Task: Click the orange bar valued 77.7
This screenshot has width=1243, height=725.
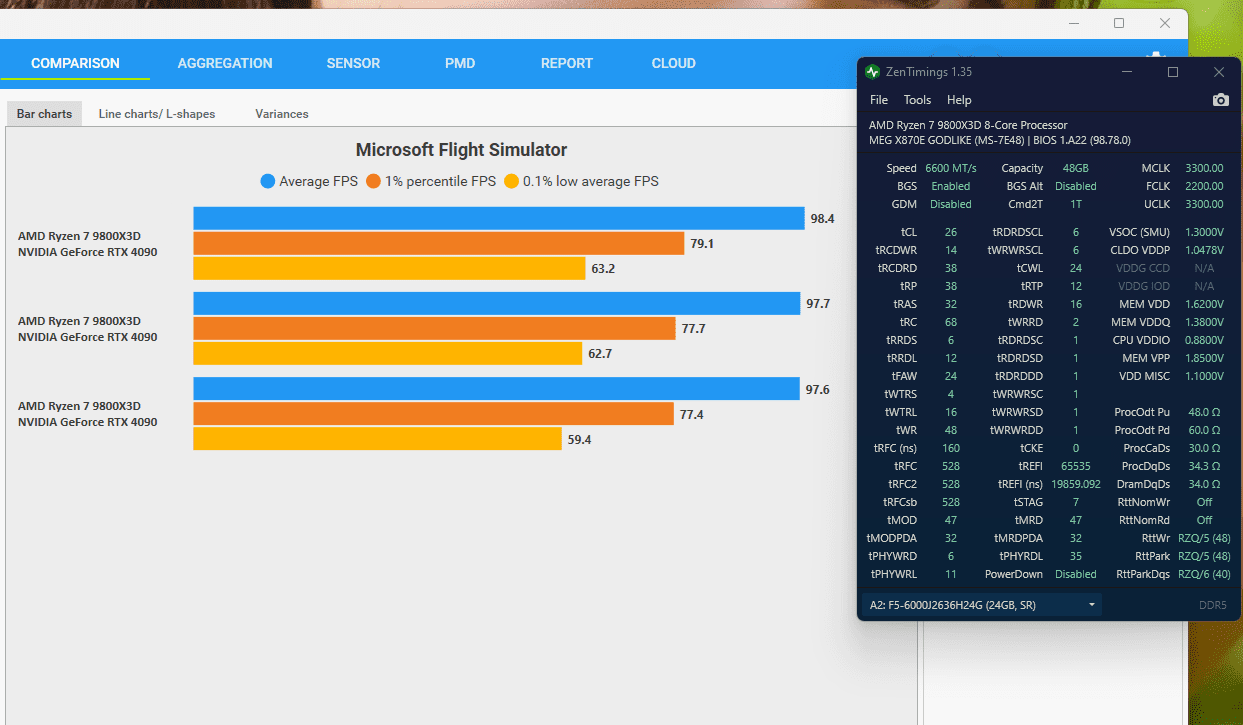Action: pyautogui.click(x=435, y=328)
